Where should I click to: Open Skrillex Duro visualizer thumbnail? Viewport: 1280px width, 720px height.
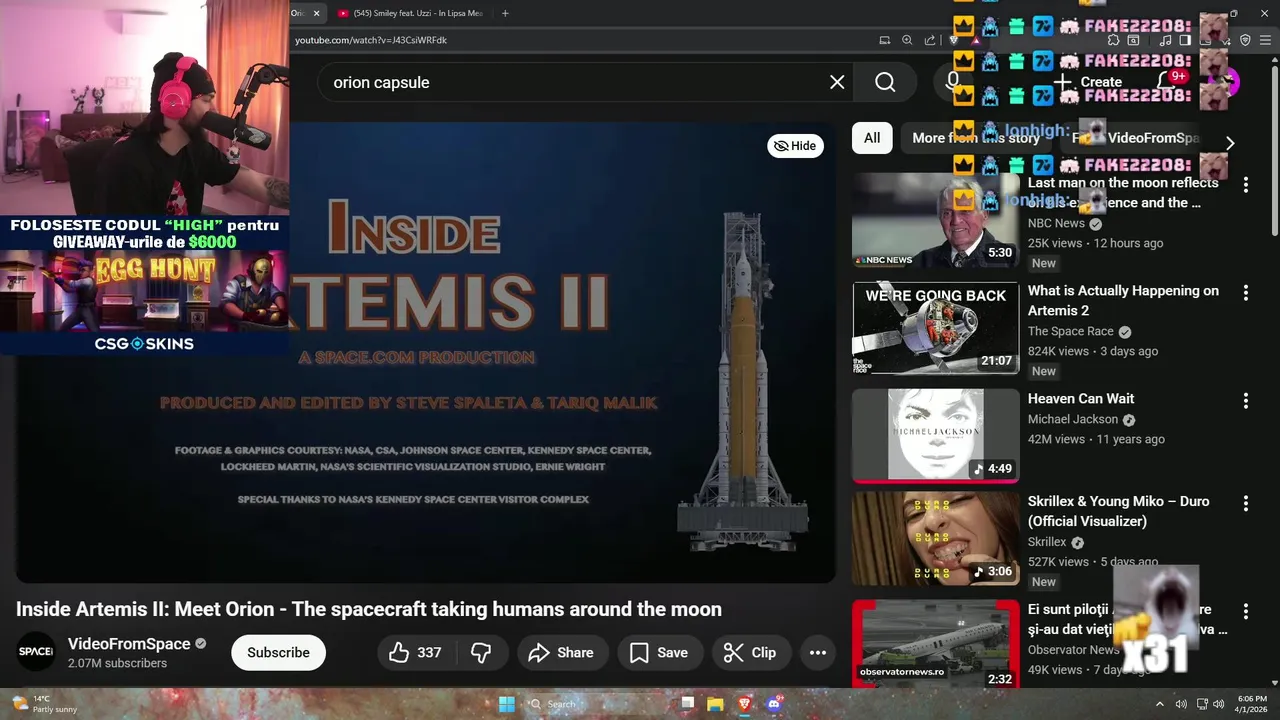935,539
